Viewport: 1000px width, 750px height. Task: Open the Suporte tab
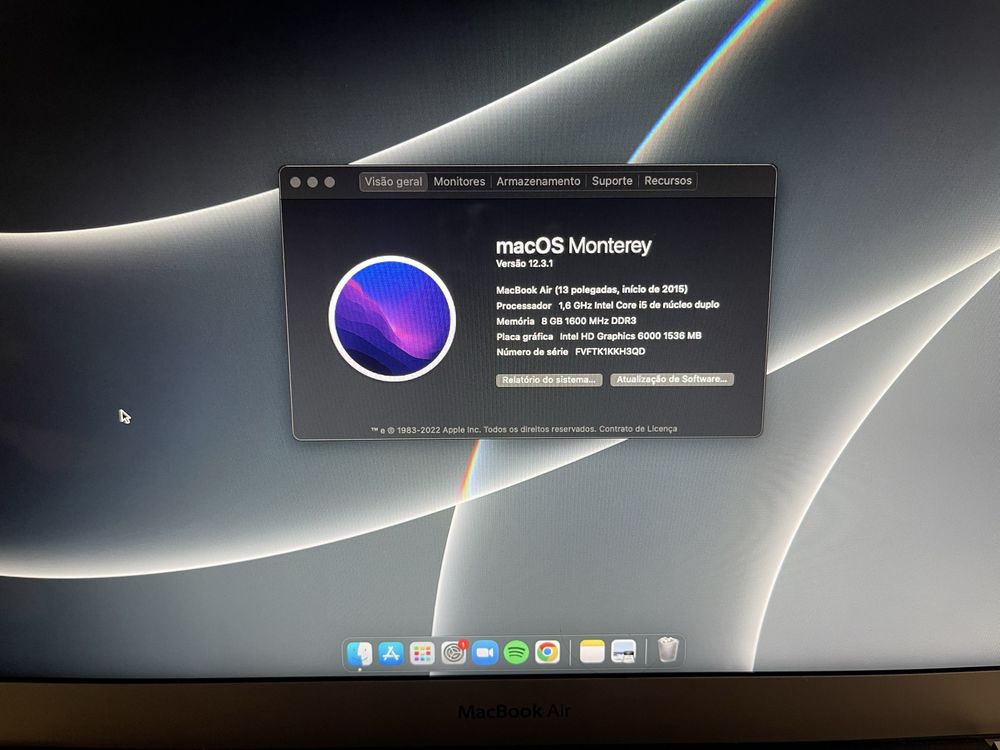pos(612,180)
